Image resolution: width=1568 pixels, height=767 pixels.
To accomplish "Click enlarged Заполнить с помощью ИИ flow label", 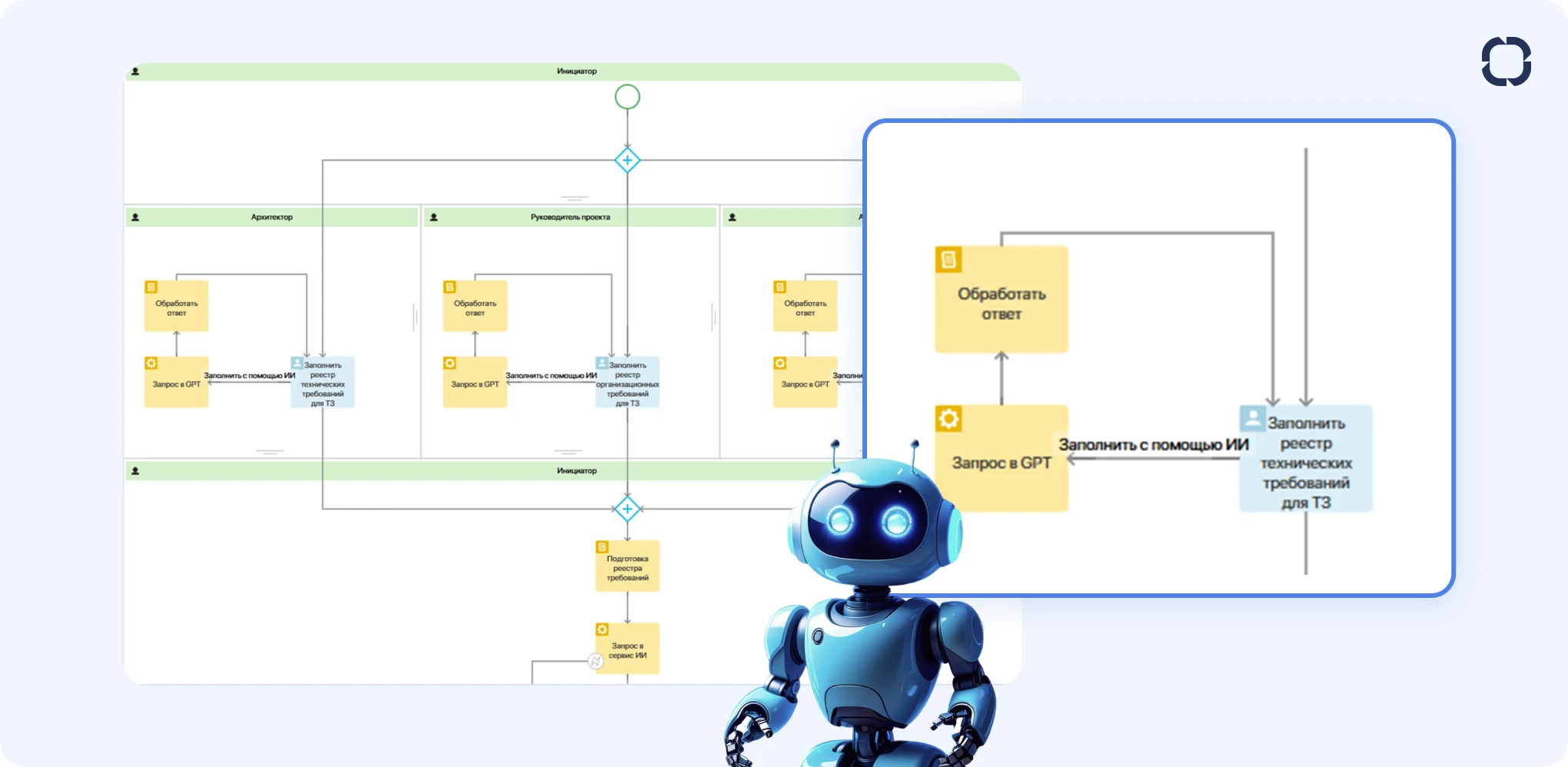I will click(1153, 445).
